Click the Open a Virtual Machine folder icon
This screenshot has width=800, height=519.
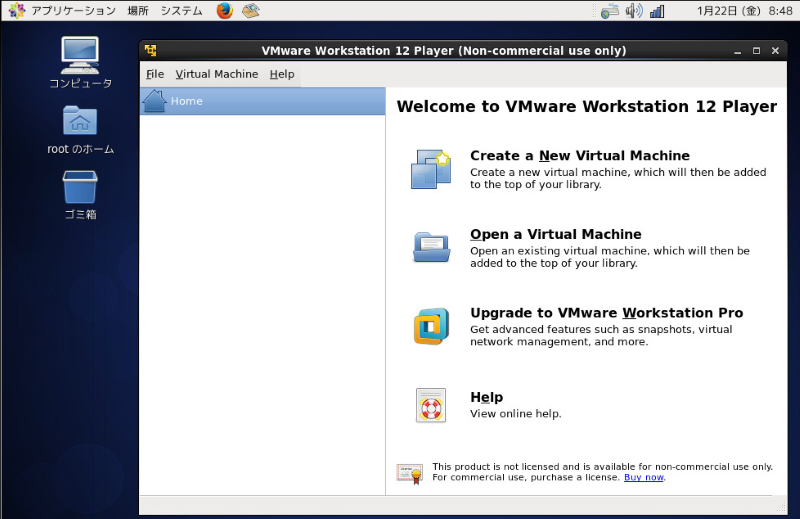click(431, 247)
